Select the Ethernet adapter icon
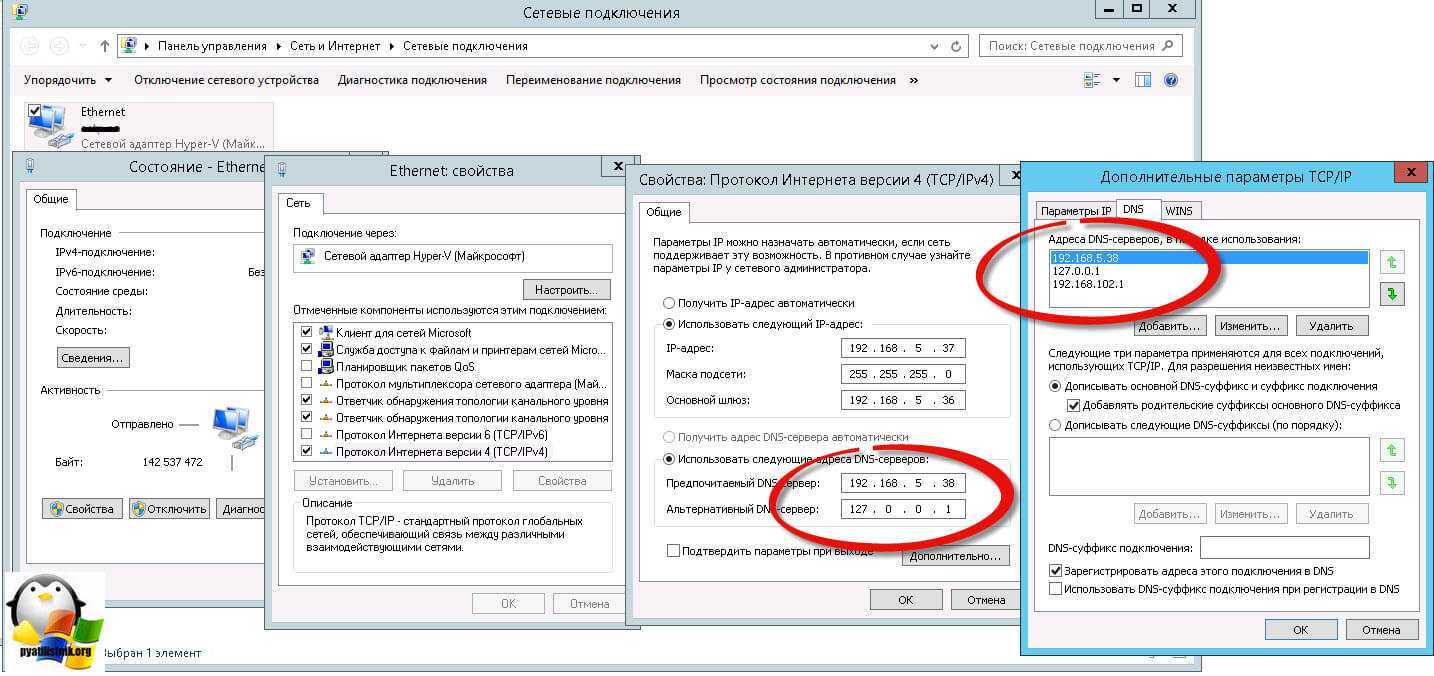Viewport: 1434px width, 676px height. [x=47, y=124]
